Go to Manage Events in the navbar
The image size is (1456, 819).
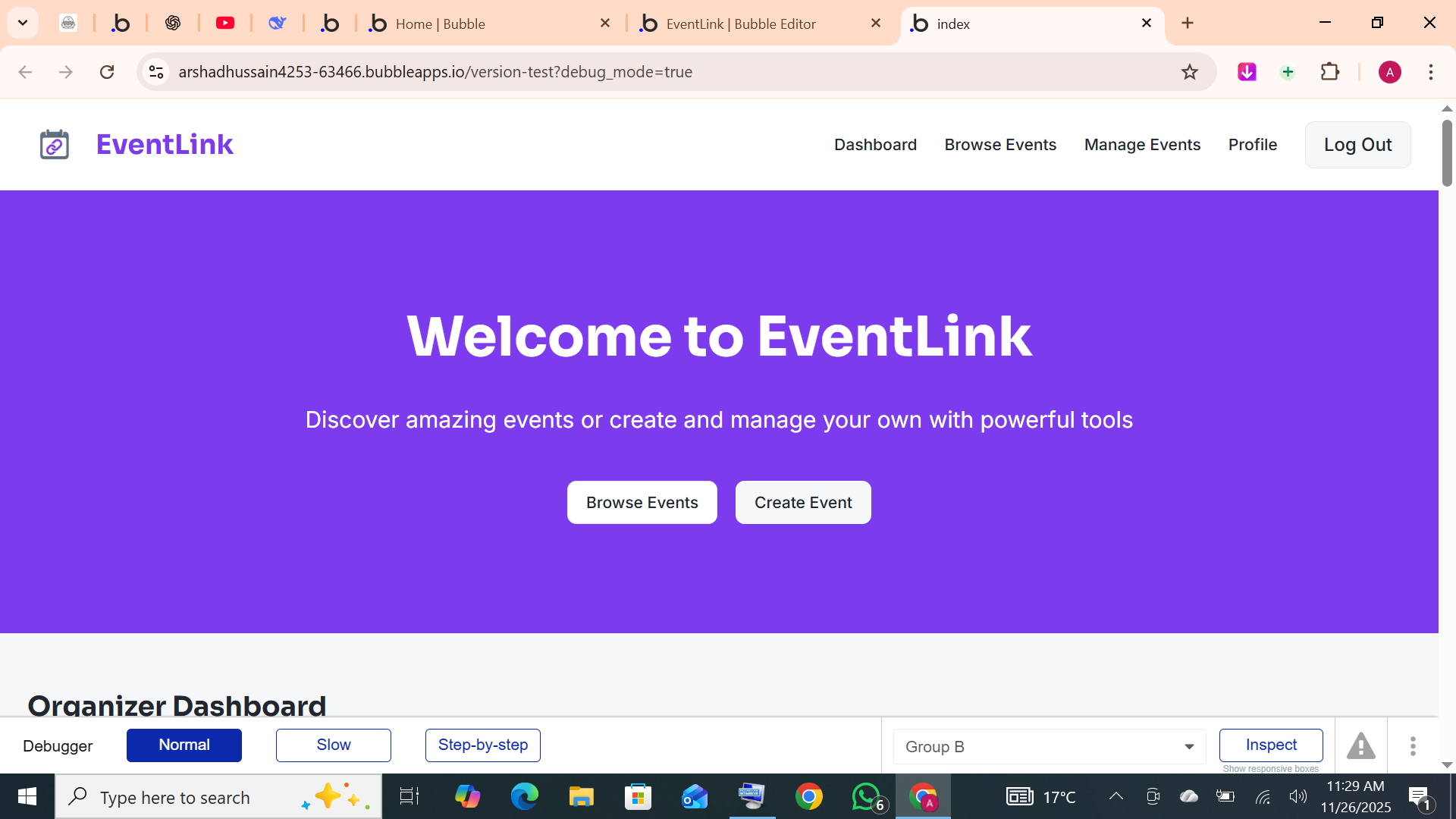(1142, 145)
